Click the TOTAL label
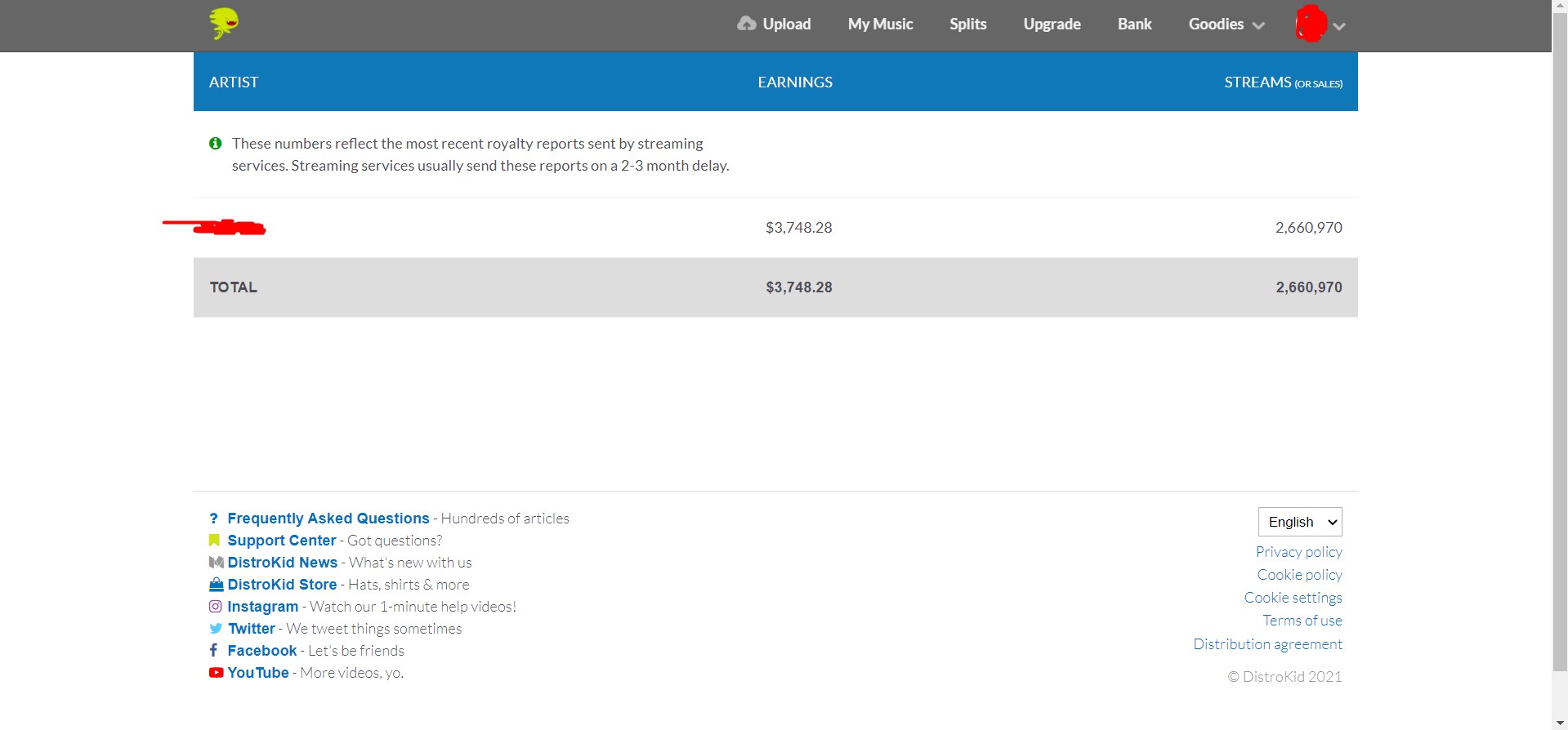The image size is (1568, 730). (x=234, y=287)
